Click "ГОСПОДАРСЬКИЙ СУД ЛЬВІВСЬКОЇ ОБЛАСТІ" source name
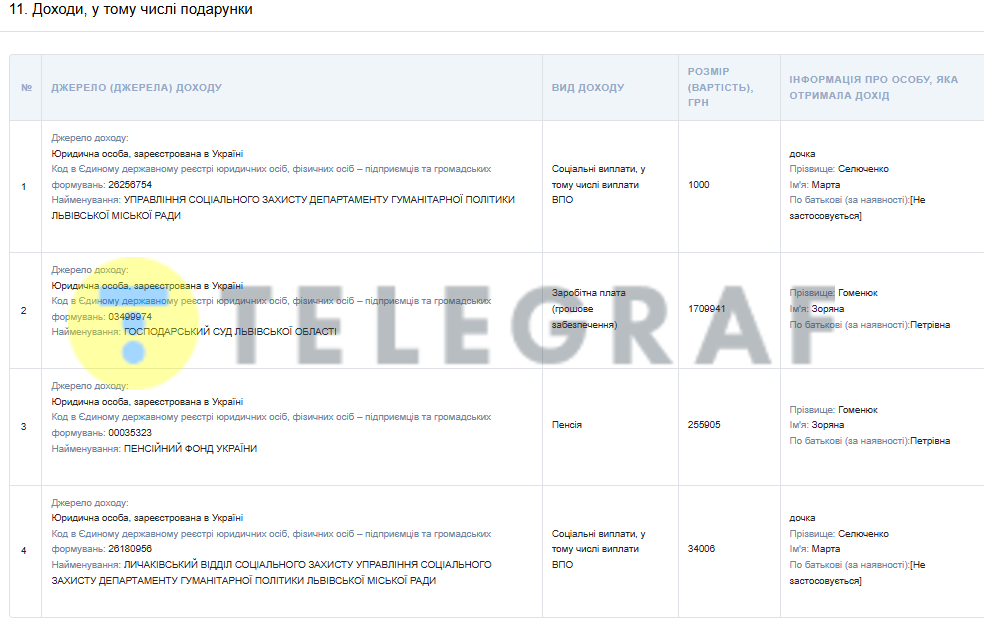The image size is (984, 633). 230,332
